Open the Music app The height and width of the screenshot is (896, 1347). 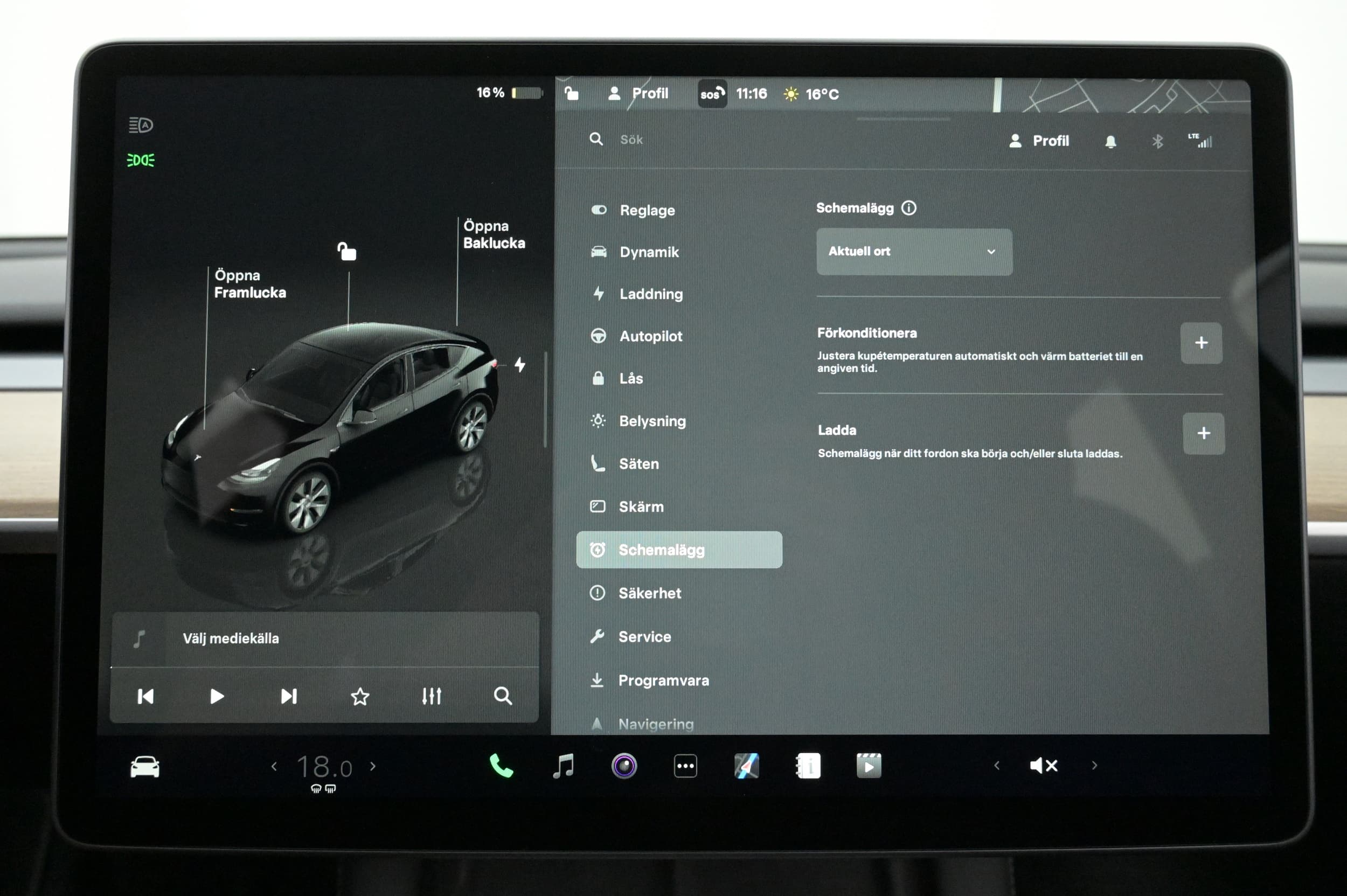[564, 766]
